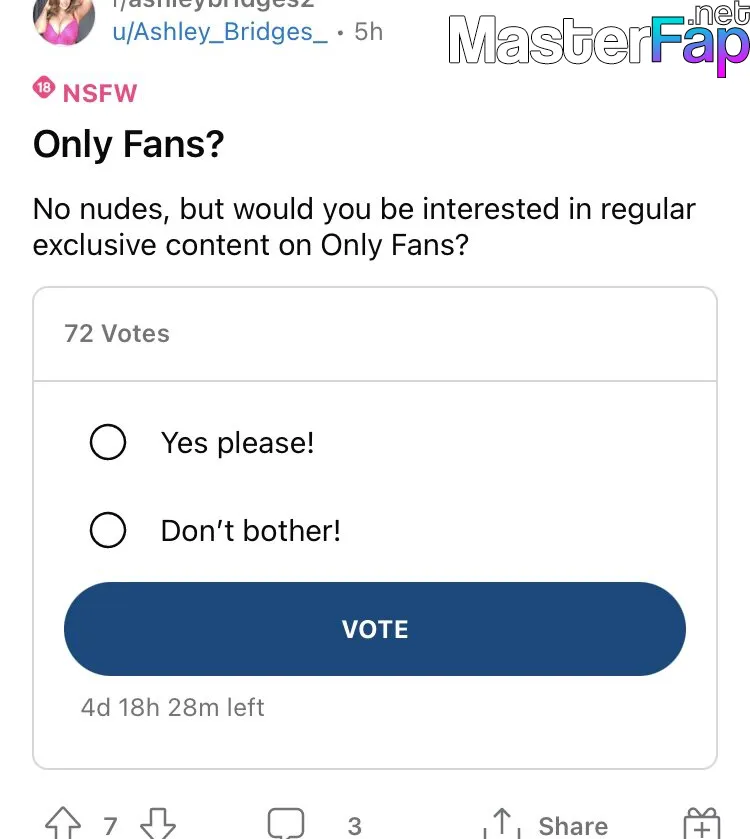This screenshot has height=839, width=750.
Task: Tap the "72 Votes" poll header
Action: tap(117, 333)
